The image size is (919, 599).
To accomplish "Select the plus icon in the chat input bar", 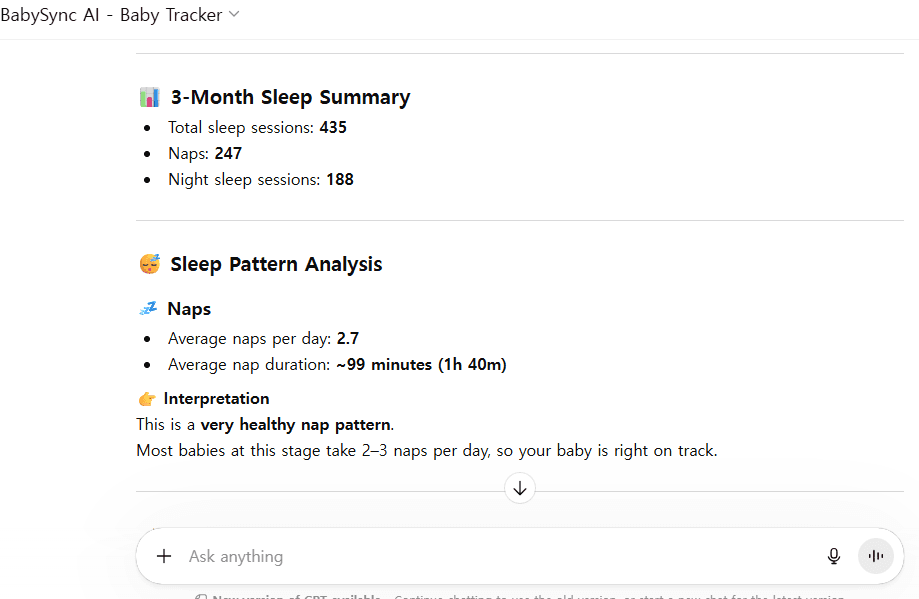I will (x=163, y=556).
